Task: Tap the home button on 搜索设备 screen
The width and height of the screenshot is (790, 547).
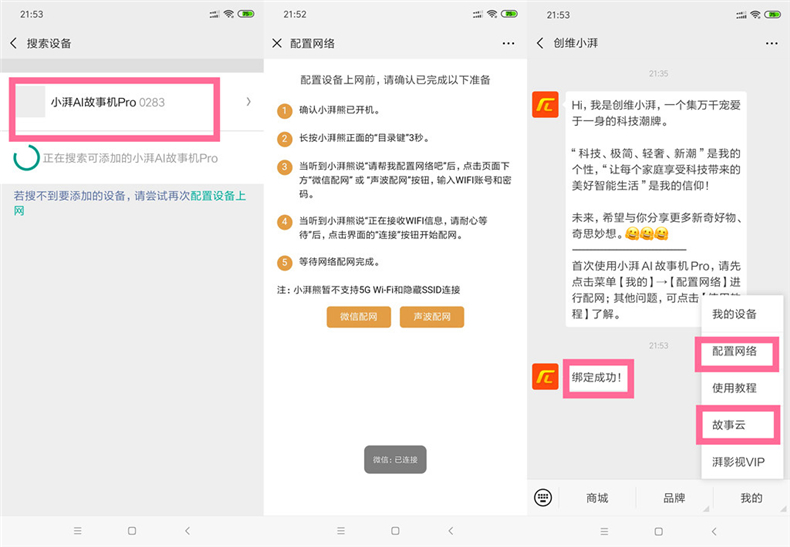Action: [132, 531]
